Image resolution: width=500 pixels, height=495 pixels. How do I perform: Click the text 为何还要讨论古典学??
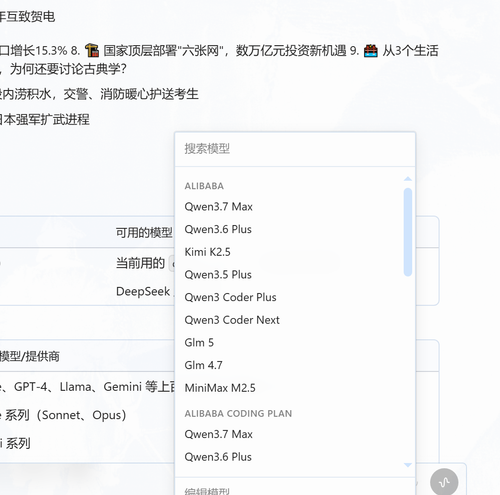(x=68, y=69)
